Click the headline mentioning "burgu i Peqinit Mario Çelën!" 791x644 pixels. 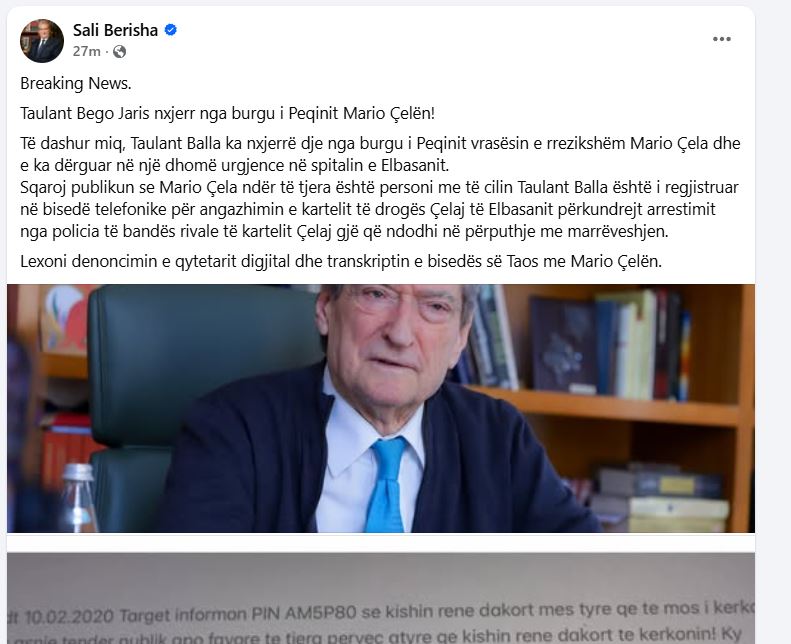pyautogui.click(x=228, y=113)
